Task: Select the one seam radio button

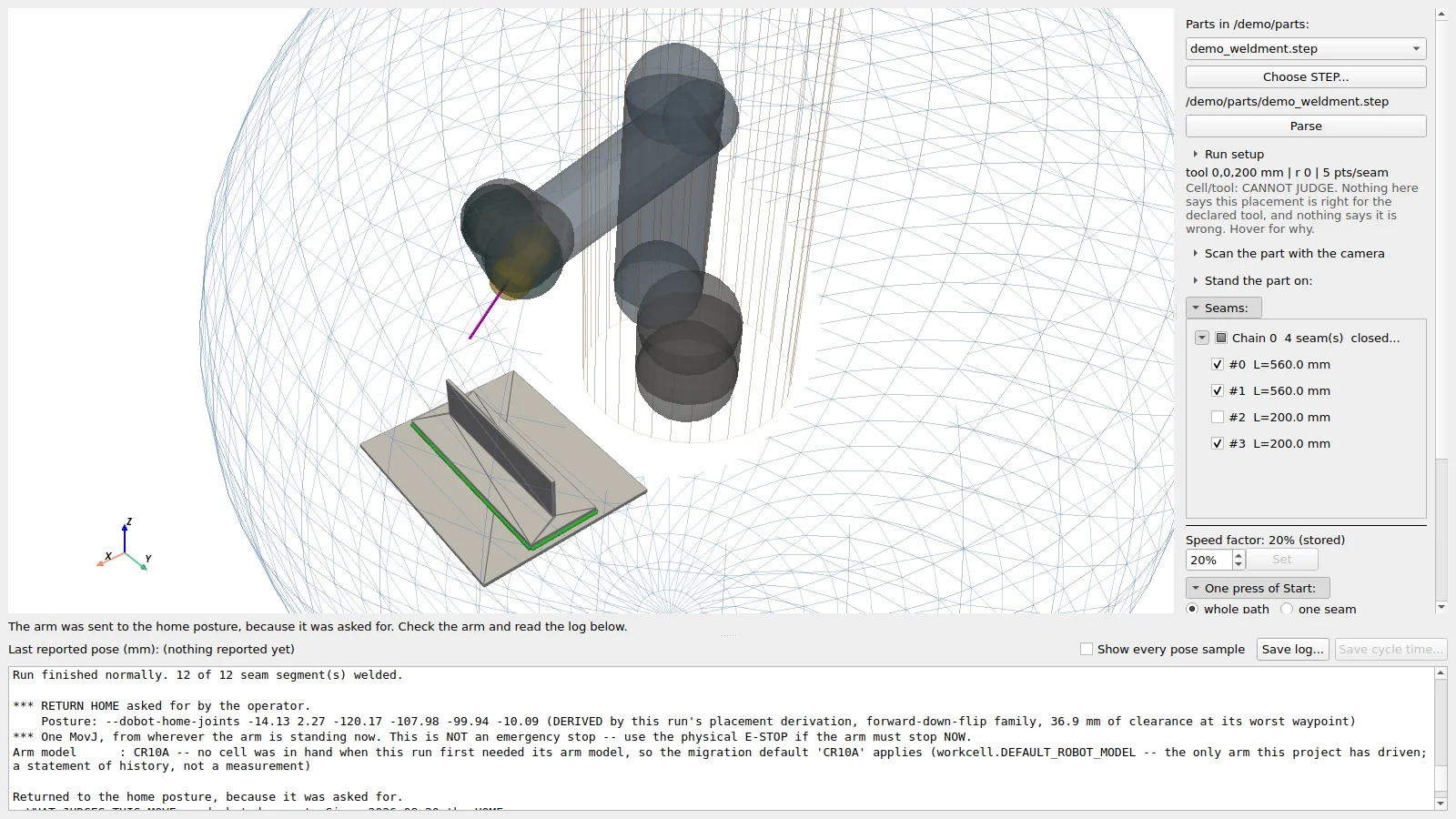Action: 1287,609
